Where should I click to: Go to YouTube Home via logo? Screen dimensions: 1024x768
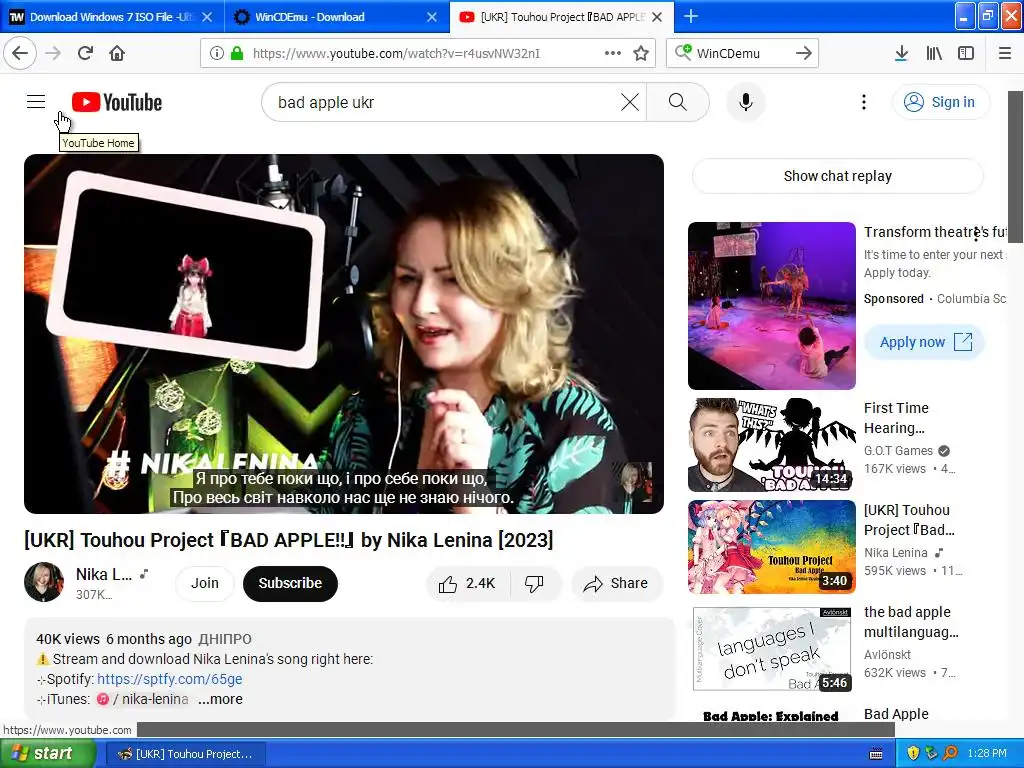pyautogui.click(x=117, y=103)
